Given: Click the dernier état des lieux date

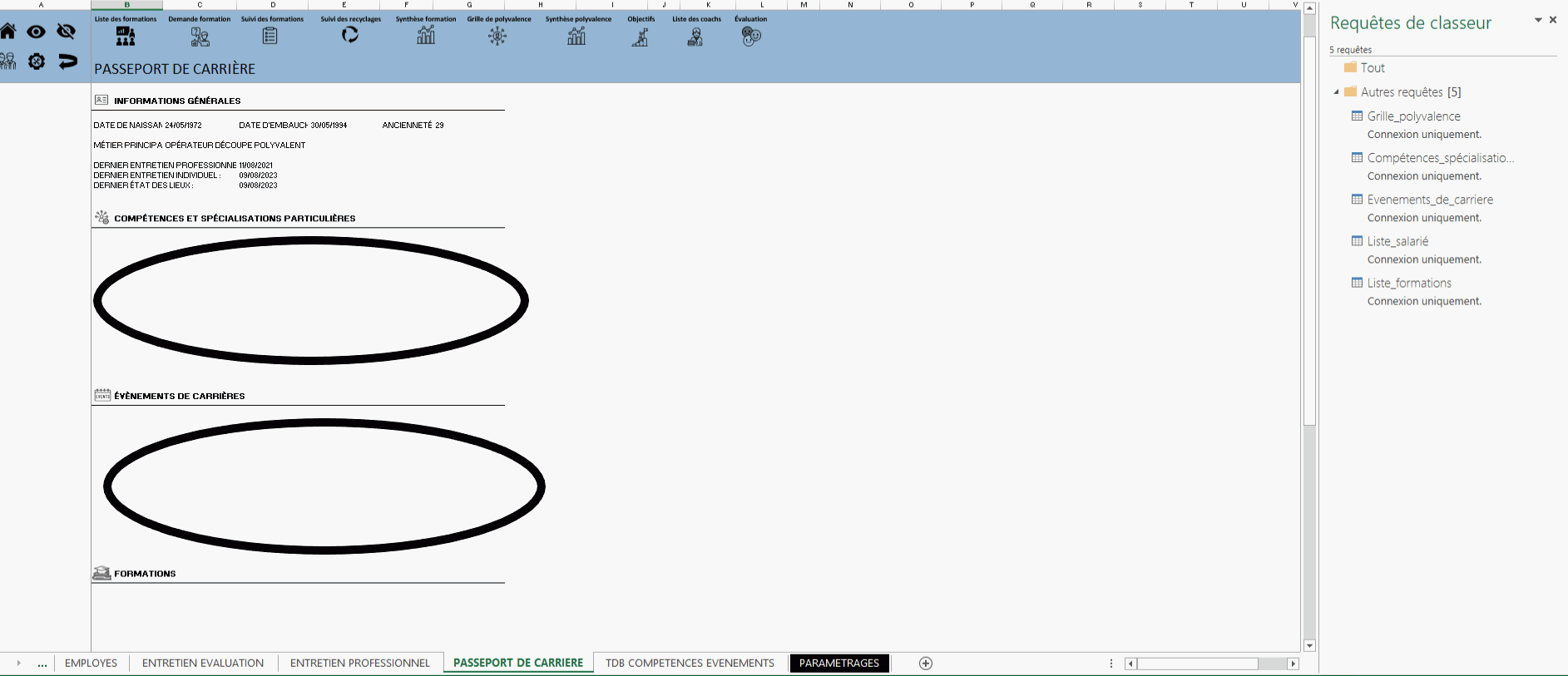Looking at the screenshot, I should click(x=258, y=185).
